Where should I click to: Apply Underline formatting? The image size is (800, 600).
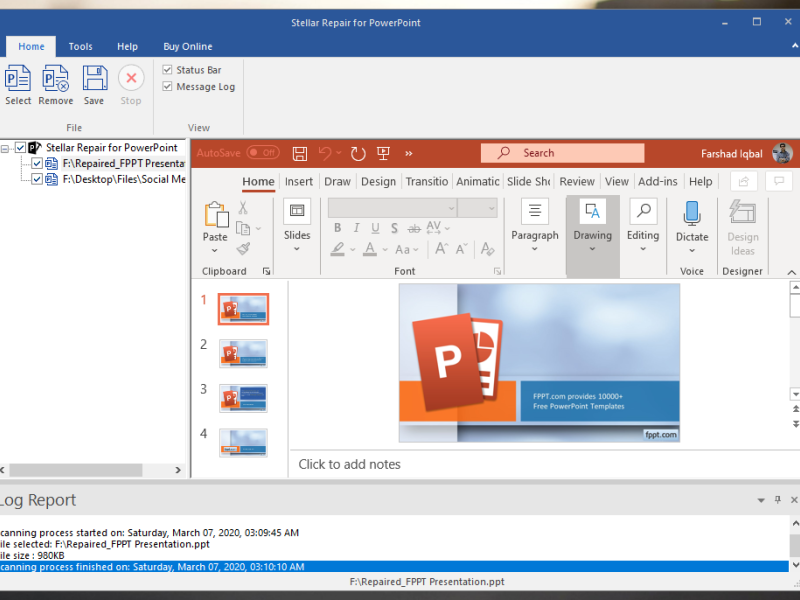375,228
